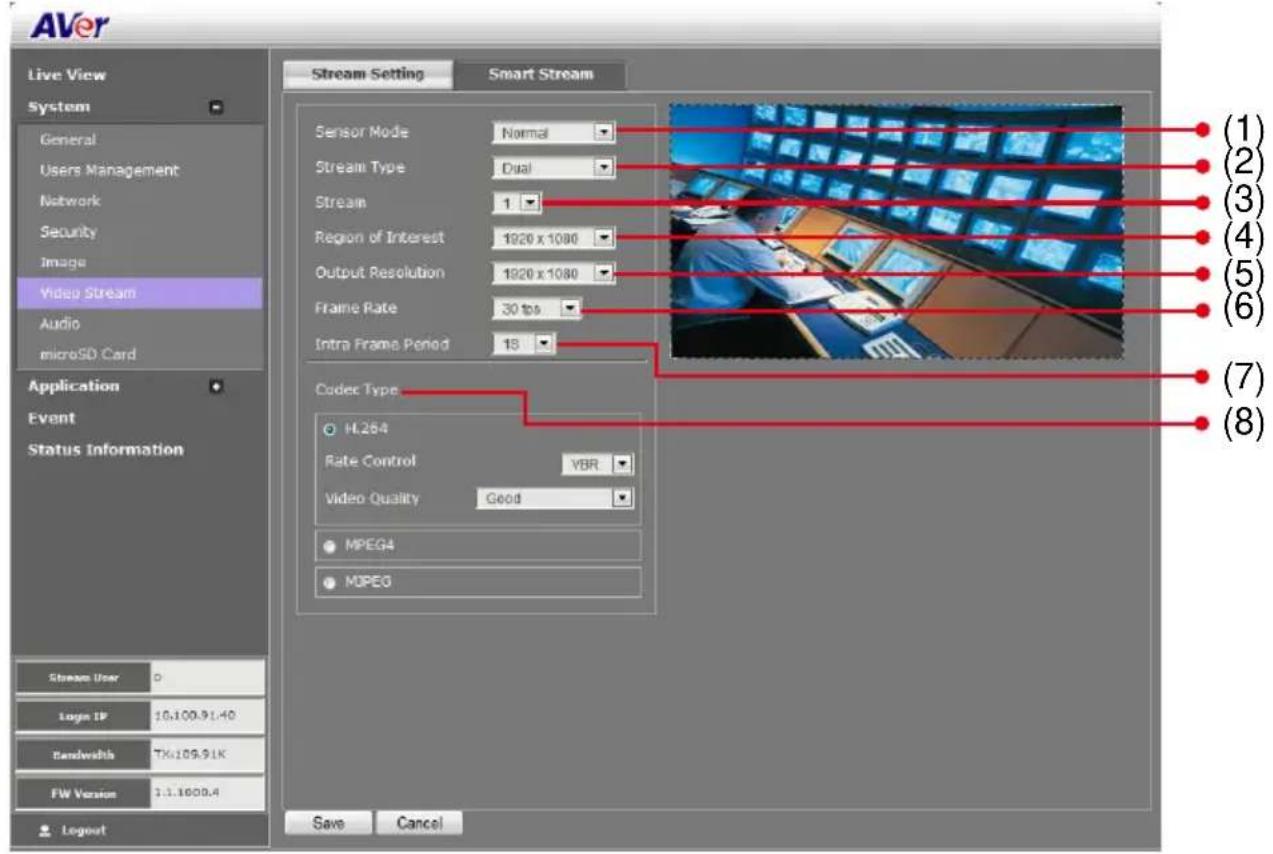Click the Bandwidth value
The image size is (1273, 854).
pyautogui.click(x=208, y=753)
